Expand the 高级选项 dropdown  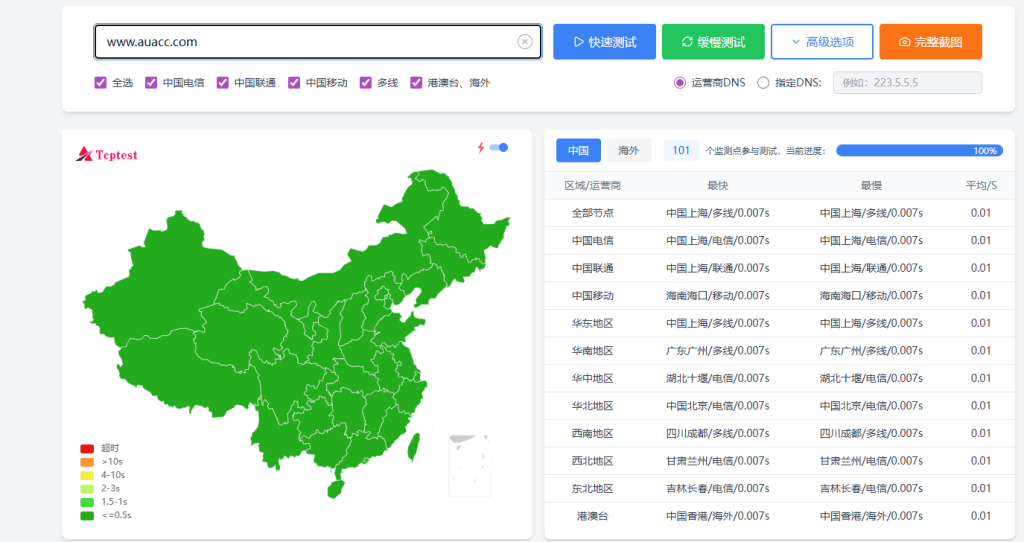point(822,42)
